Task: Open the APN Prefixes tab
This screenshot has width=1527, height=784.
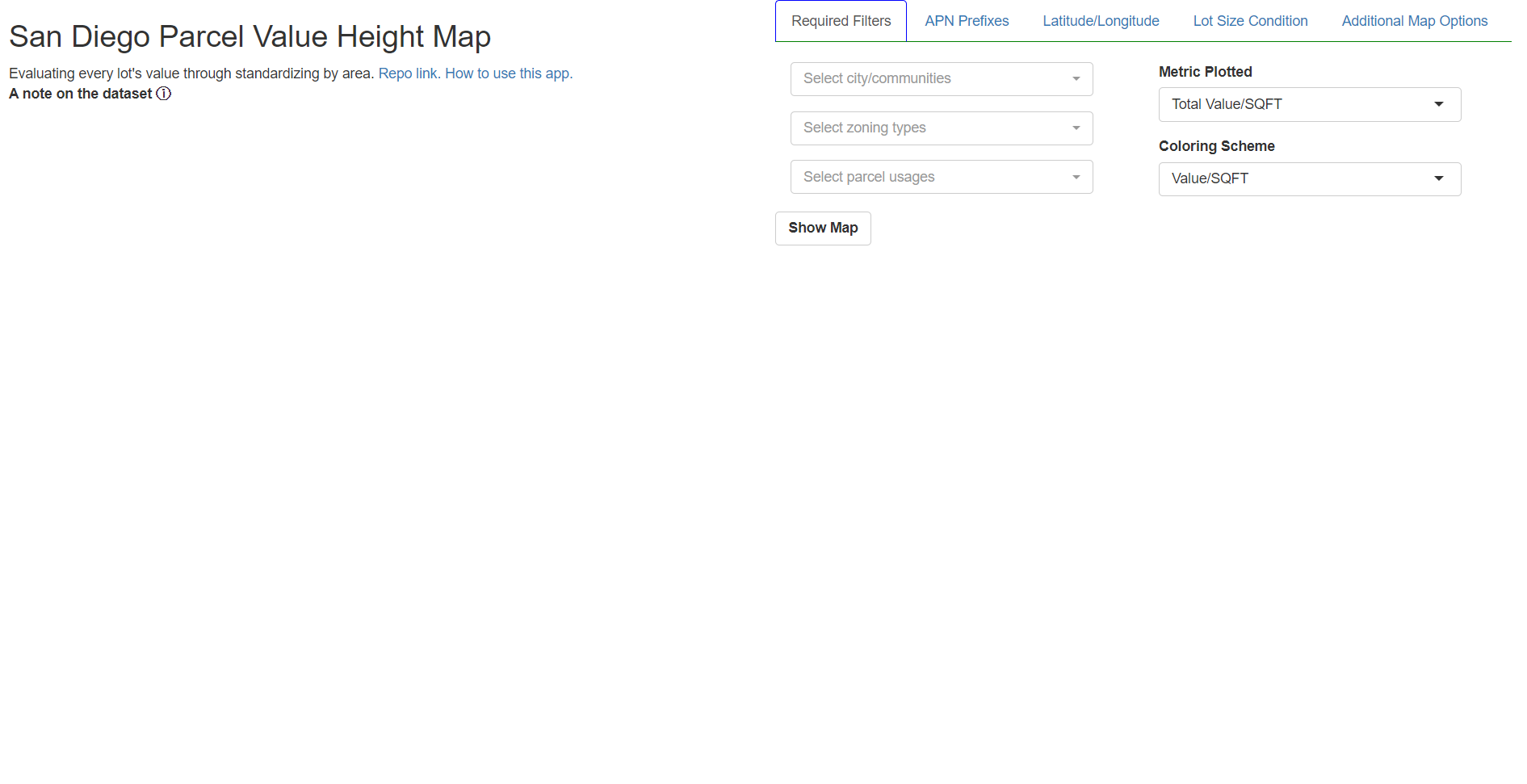Action: point(967,21)
